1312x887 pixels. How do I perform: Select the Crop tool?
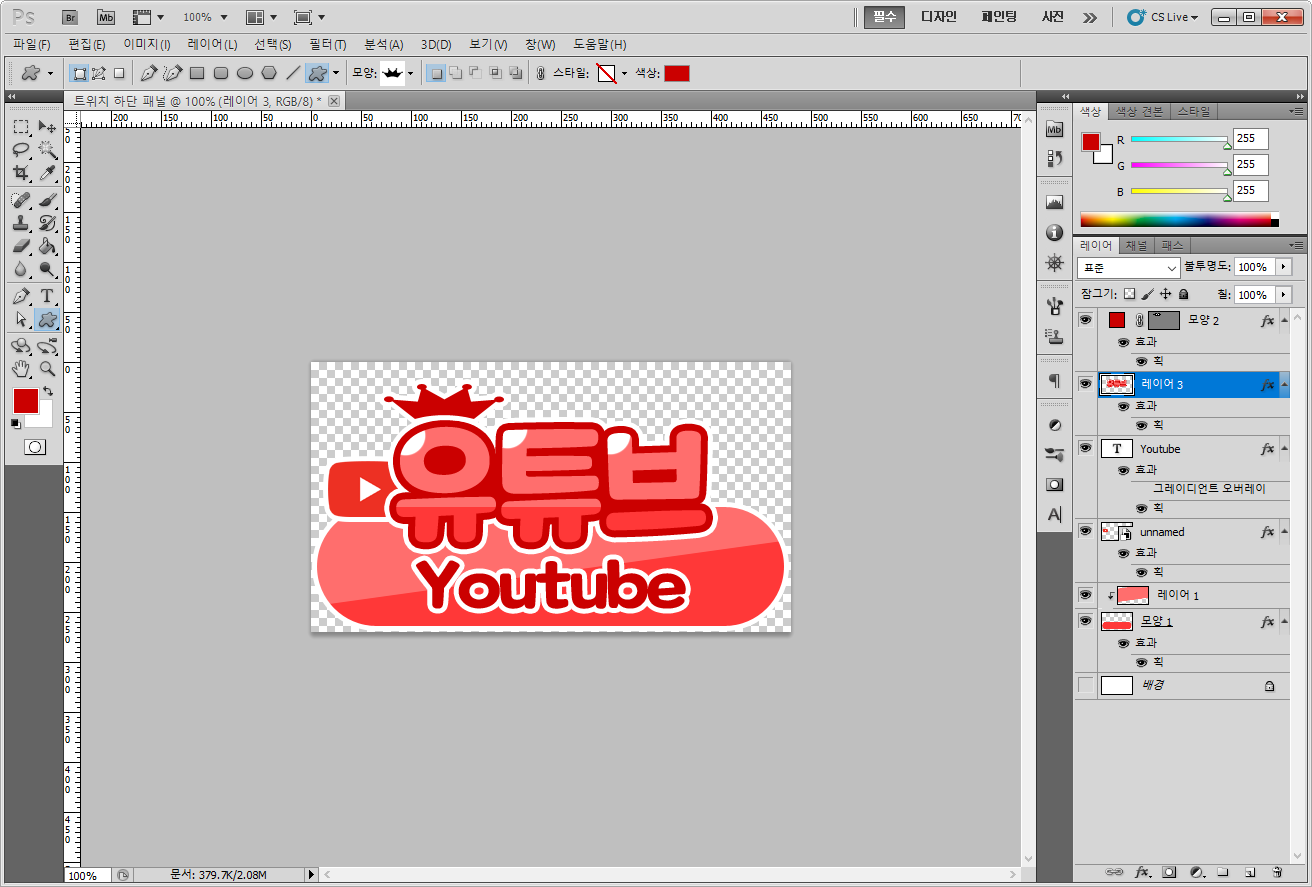[x=20, y=172]
